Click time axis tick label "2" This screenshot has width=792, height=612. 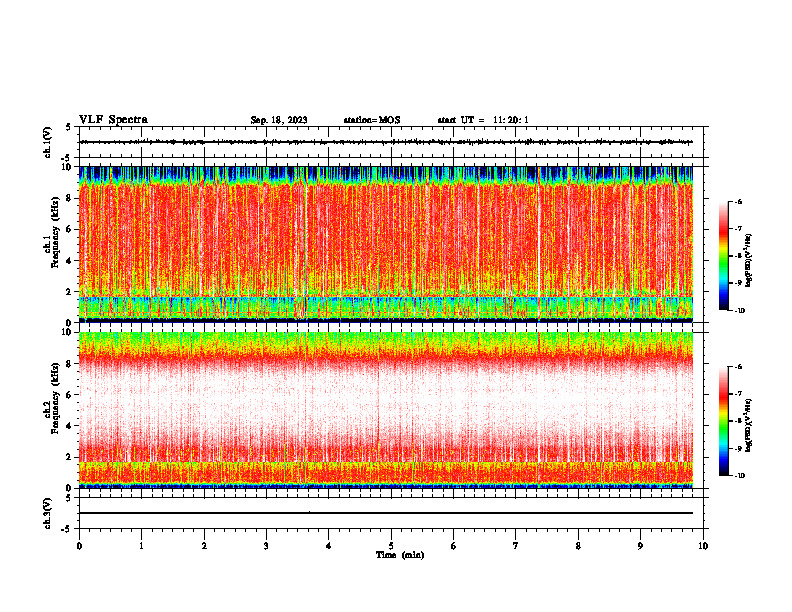tap(204, 546)
